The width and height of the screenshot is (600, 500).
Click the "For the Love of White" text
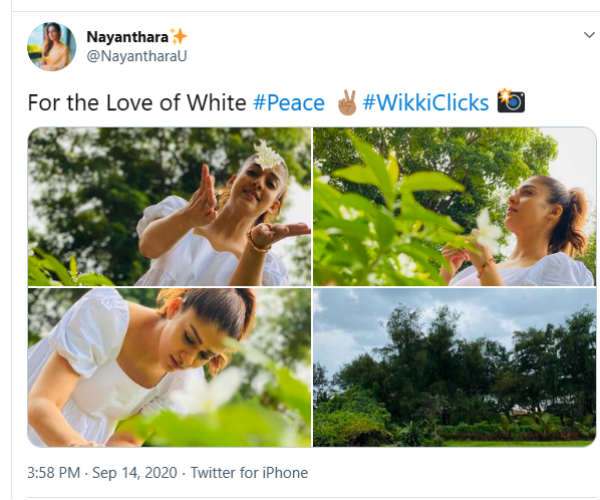[136, 103]
